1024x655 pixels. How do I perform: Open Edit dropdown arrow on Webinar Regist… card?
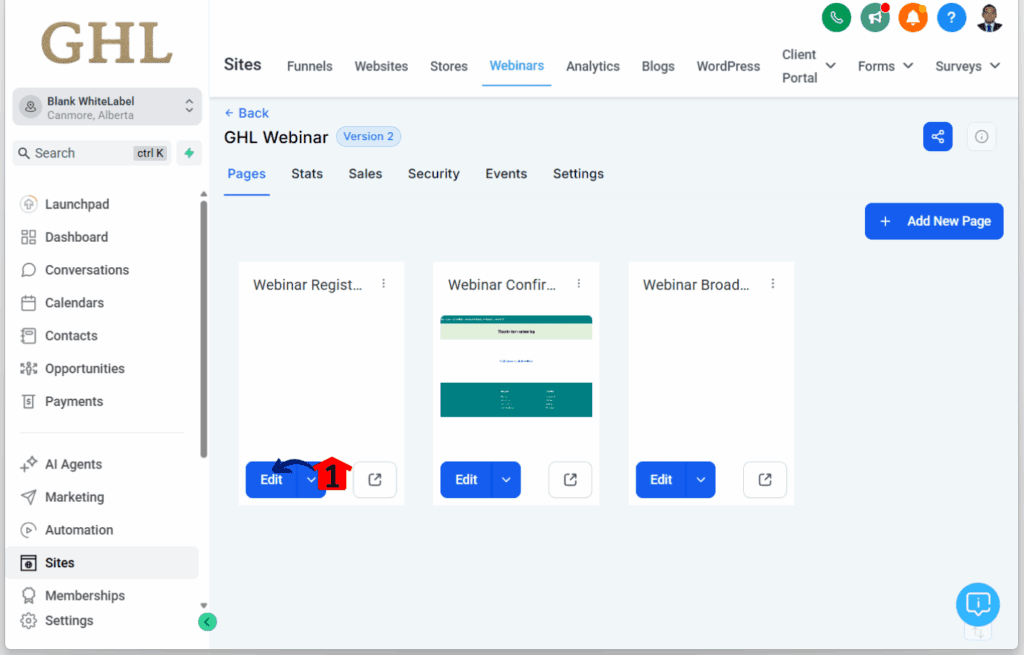[x=311, y=479]
